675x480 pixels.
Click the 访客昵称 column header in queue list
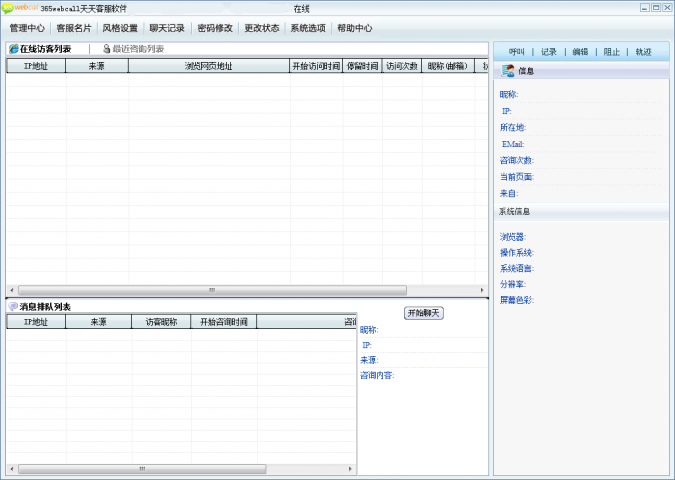[x=161, y=322]
